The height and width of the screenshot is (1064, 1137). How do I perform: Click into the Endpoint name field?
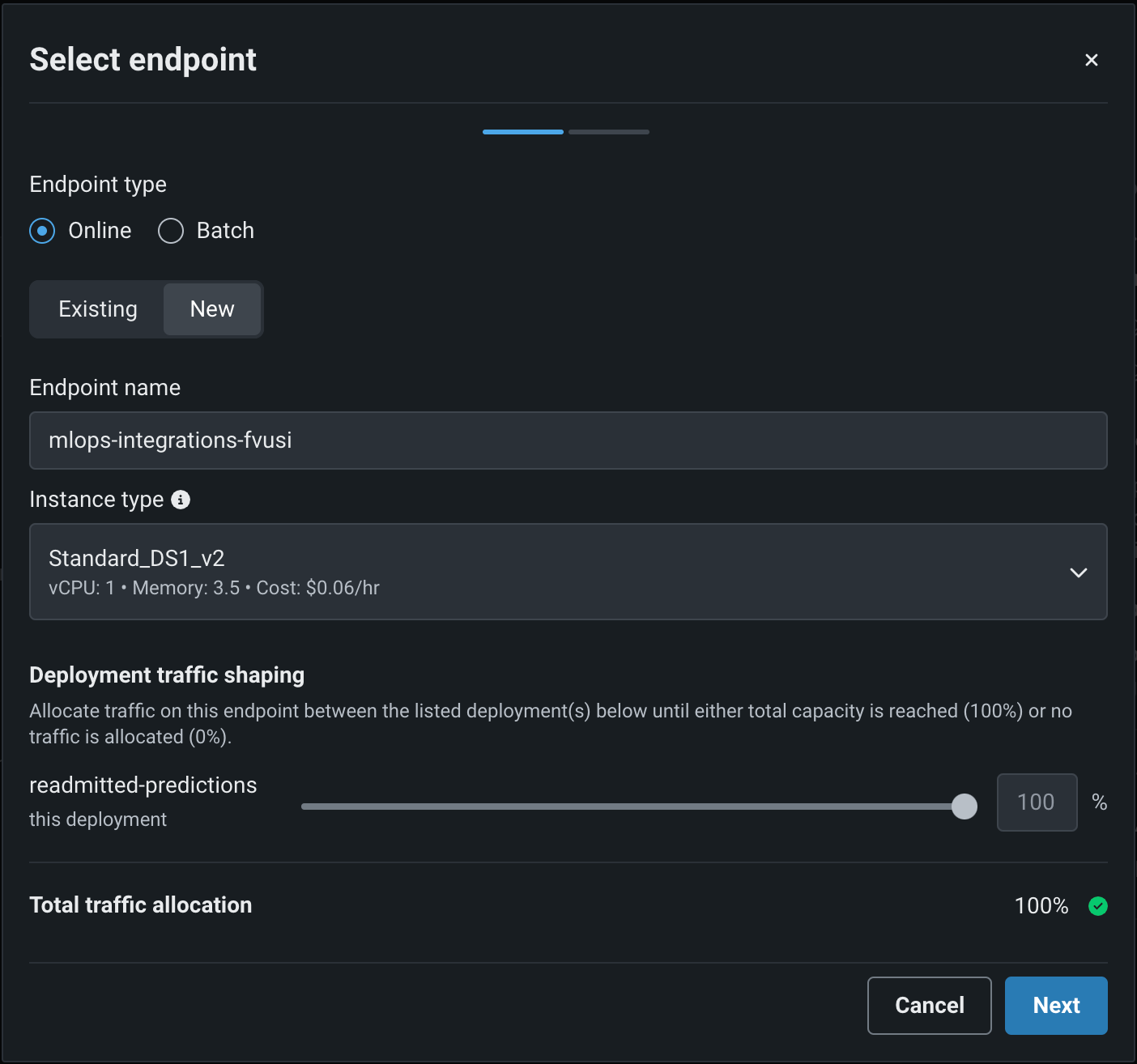coord(567,440)
